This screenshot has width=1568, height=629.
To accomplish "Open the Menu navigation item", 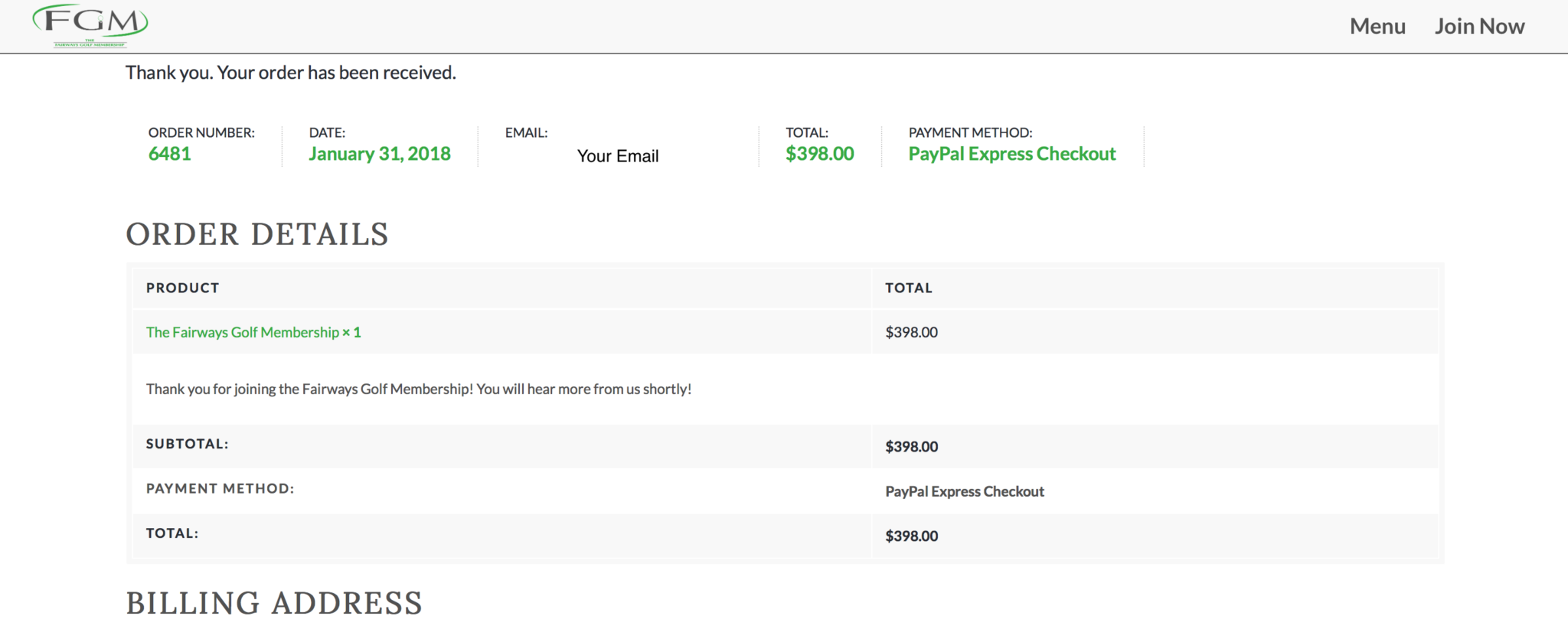I will click(x=1377, y=26).
